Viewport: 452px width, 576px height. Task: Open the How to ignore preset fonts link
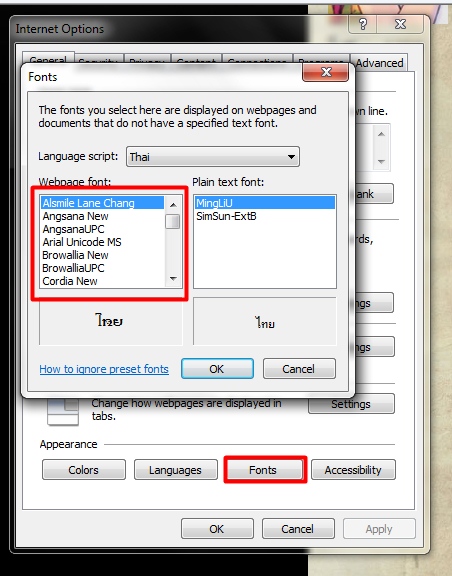pos(104,369)
